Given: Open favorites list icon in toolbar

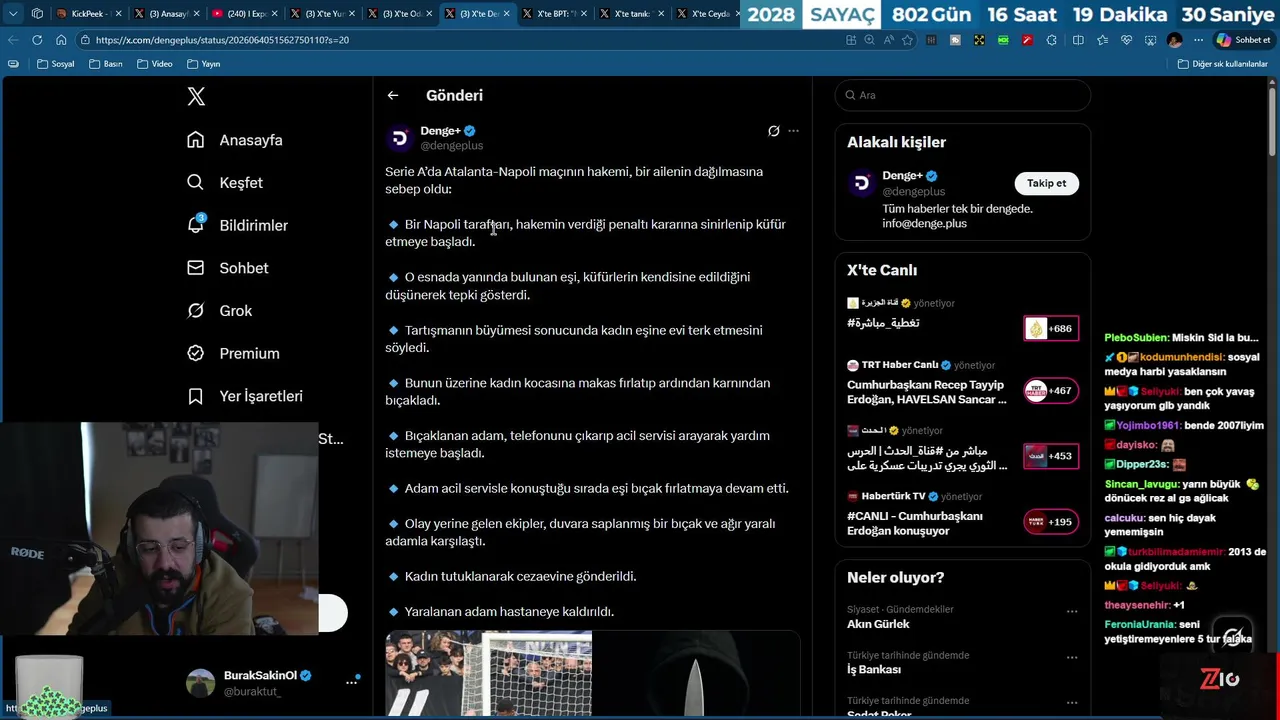Looking at the screenshot, I should (x=1102, y=40).
